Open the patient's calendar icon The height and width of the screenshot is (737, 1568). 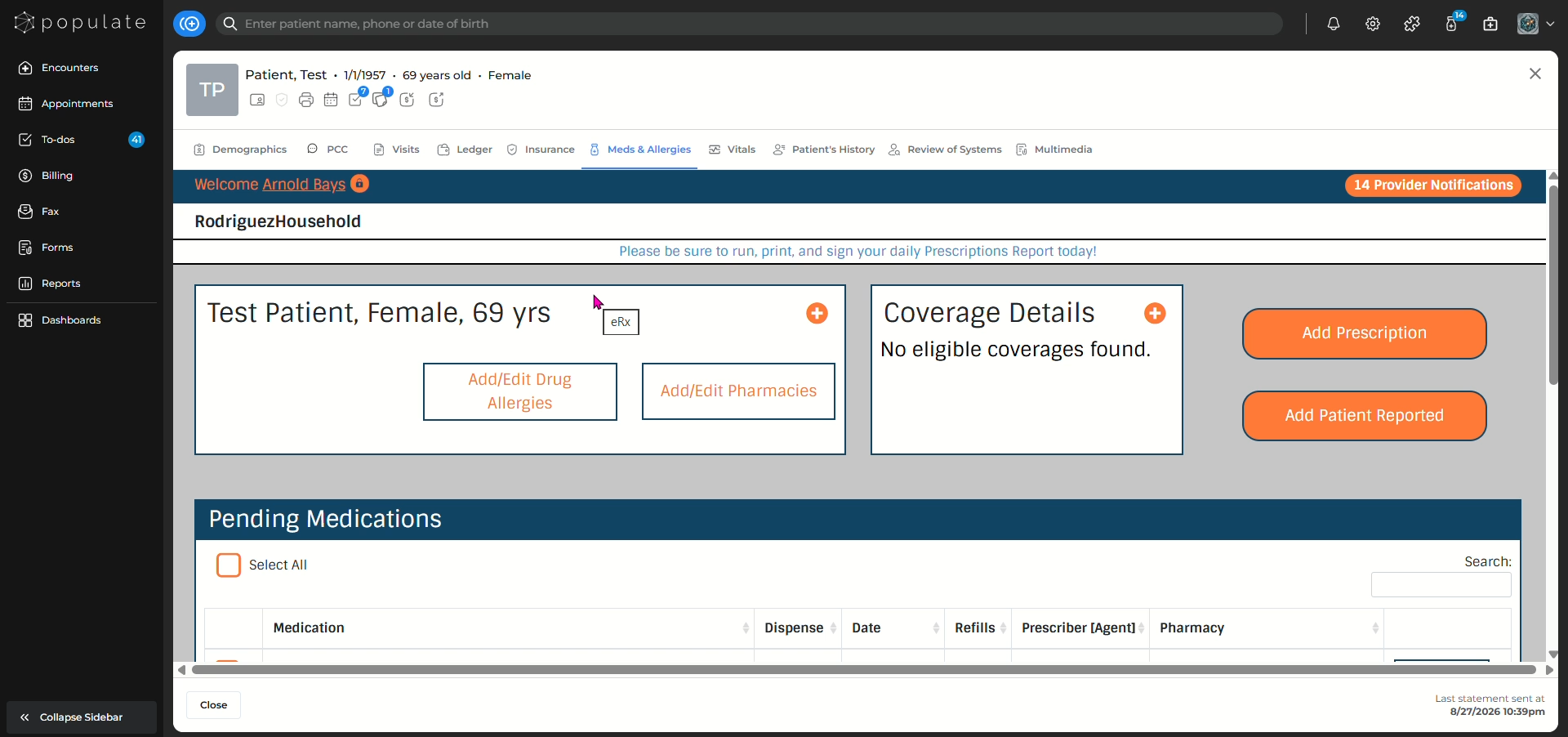(x=331, y=100)
